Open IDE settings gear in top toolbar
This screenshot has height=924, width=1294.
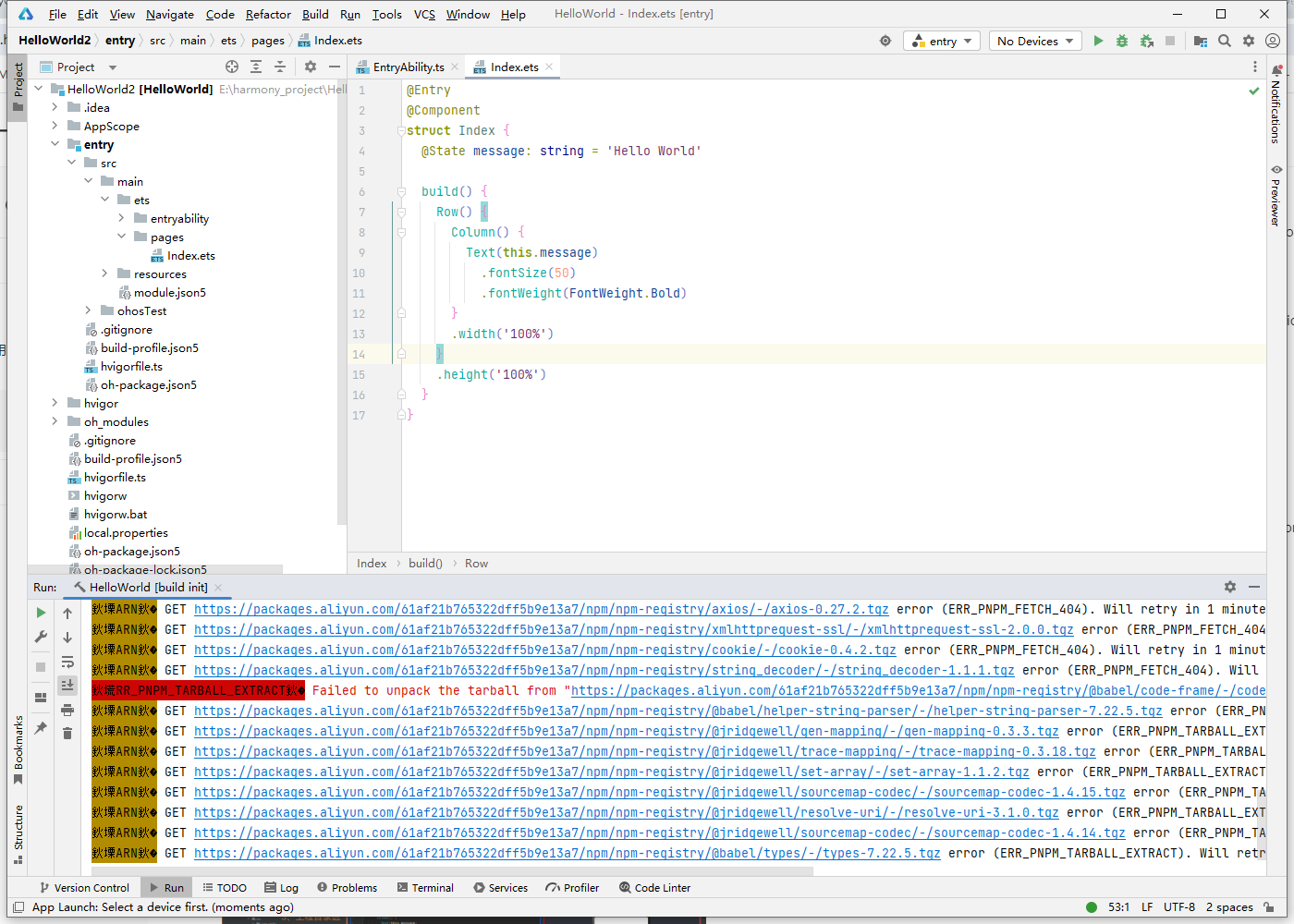(x=1249, y=41)
